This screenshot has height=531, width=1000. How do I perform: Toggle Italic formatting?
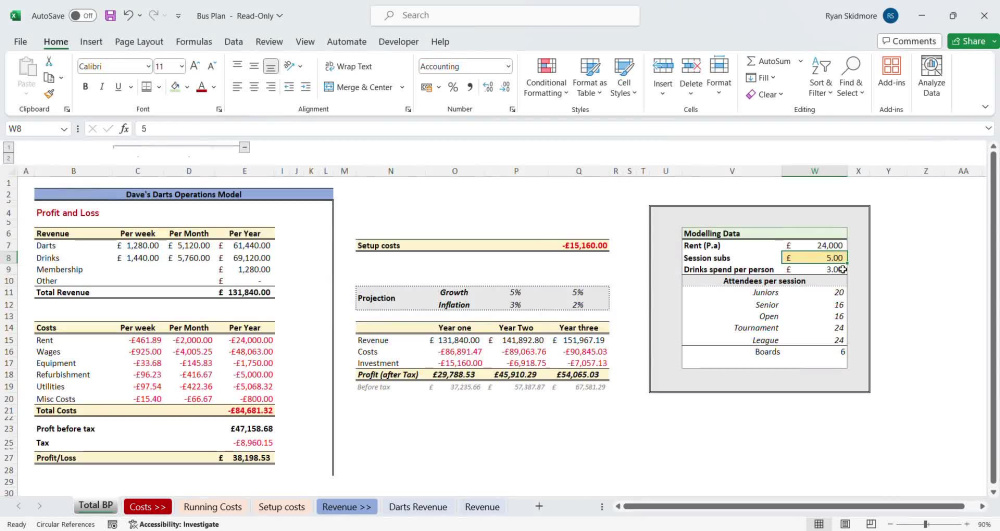[101, 87]
